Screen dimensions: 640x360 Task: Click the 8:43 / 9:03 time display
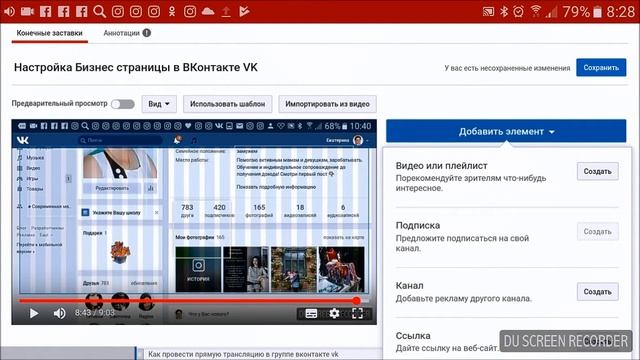click(x=95, y=313)
